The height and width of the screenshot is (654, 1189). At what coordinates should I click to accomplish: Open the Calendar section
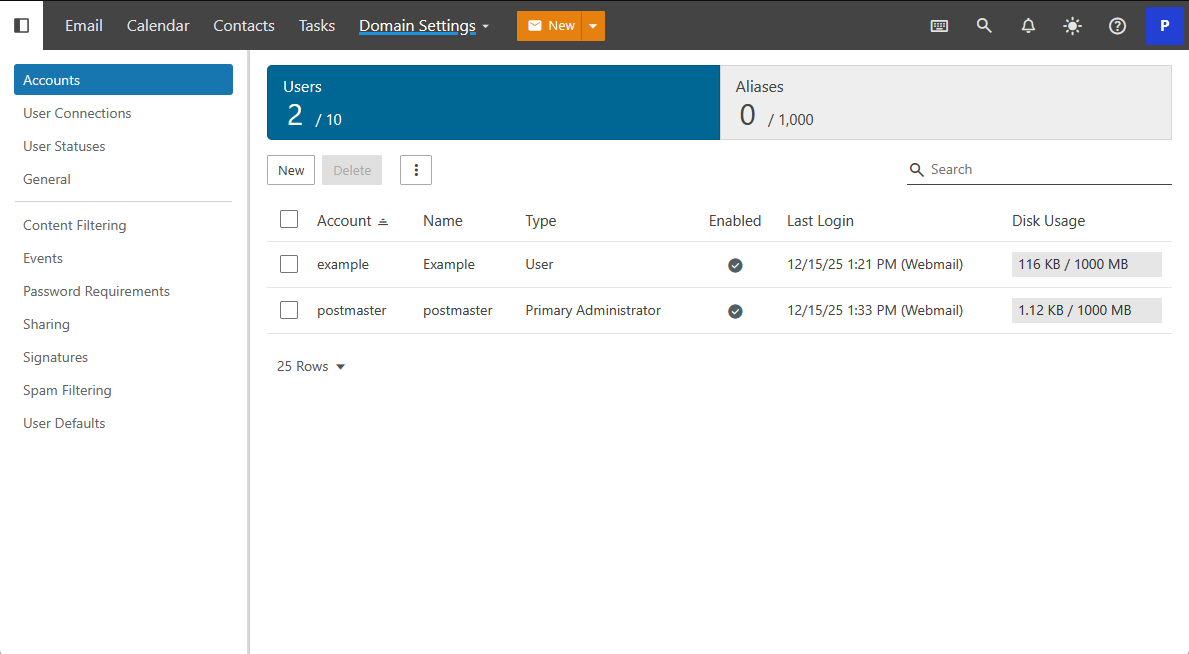[158, 26]
